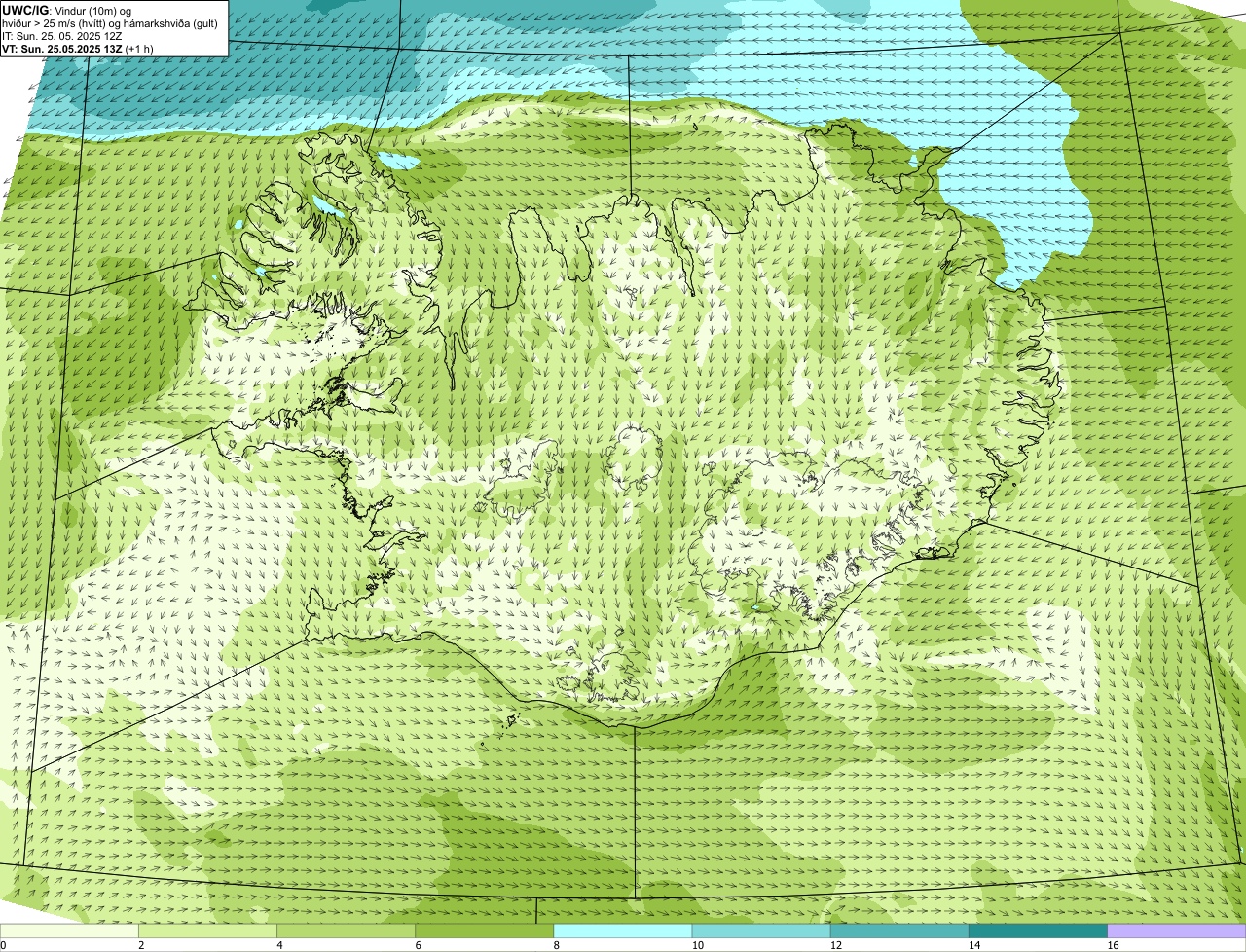Click the '12' tick label on the color scale

(x=835, y=945)
